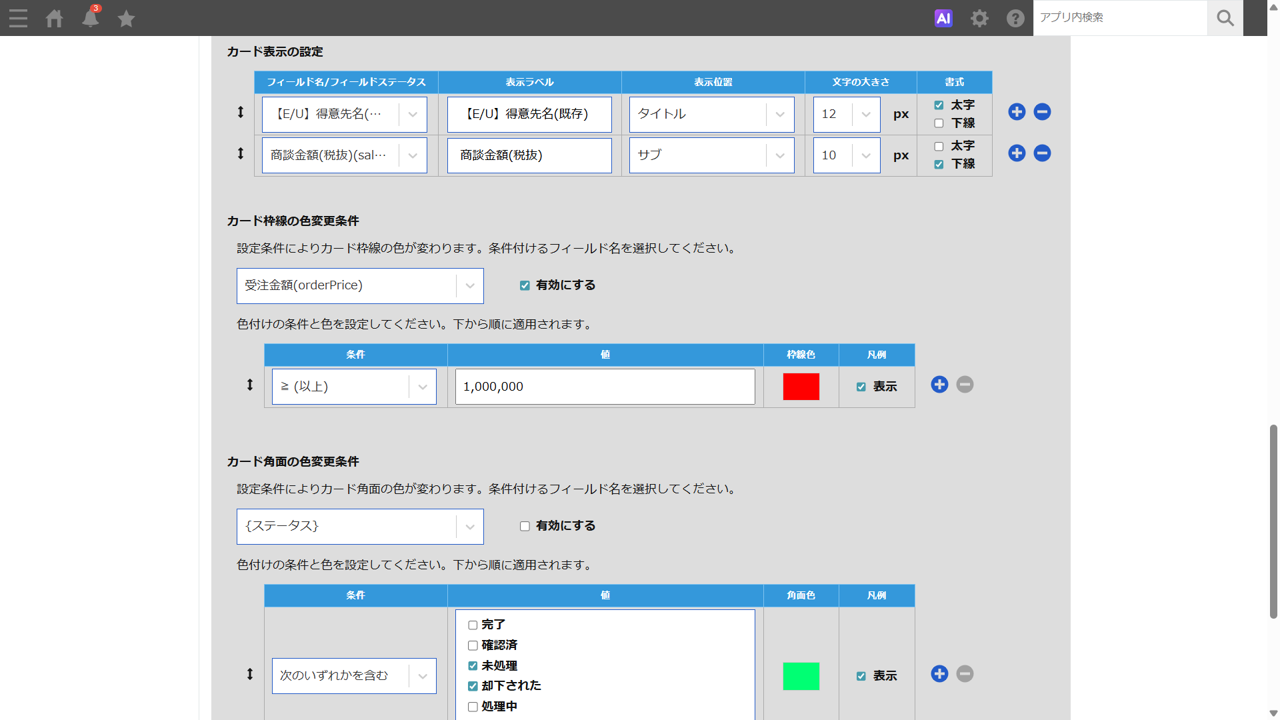The width and height of the screenshot is (1280, 720).
Task: Edit the 1,000,000 value field
Action: (605, 387)
